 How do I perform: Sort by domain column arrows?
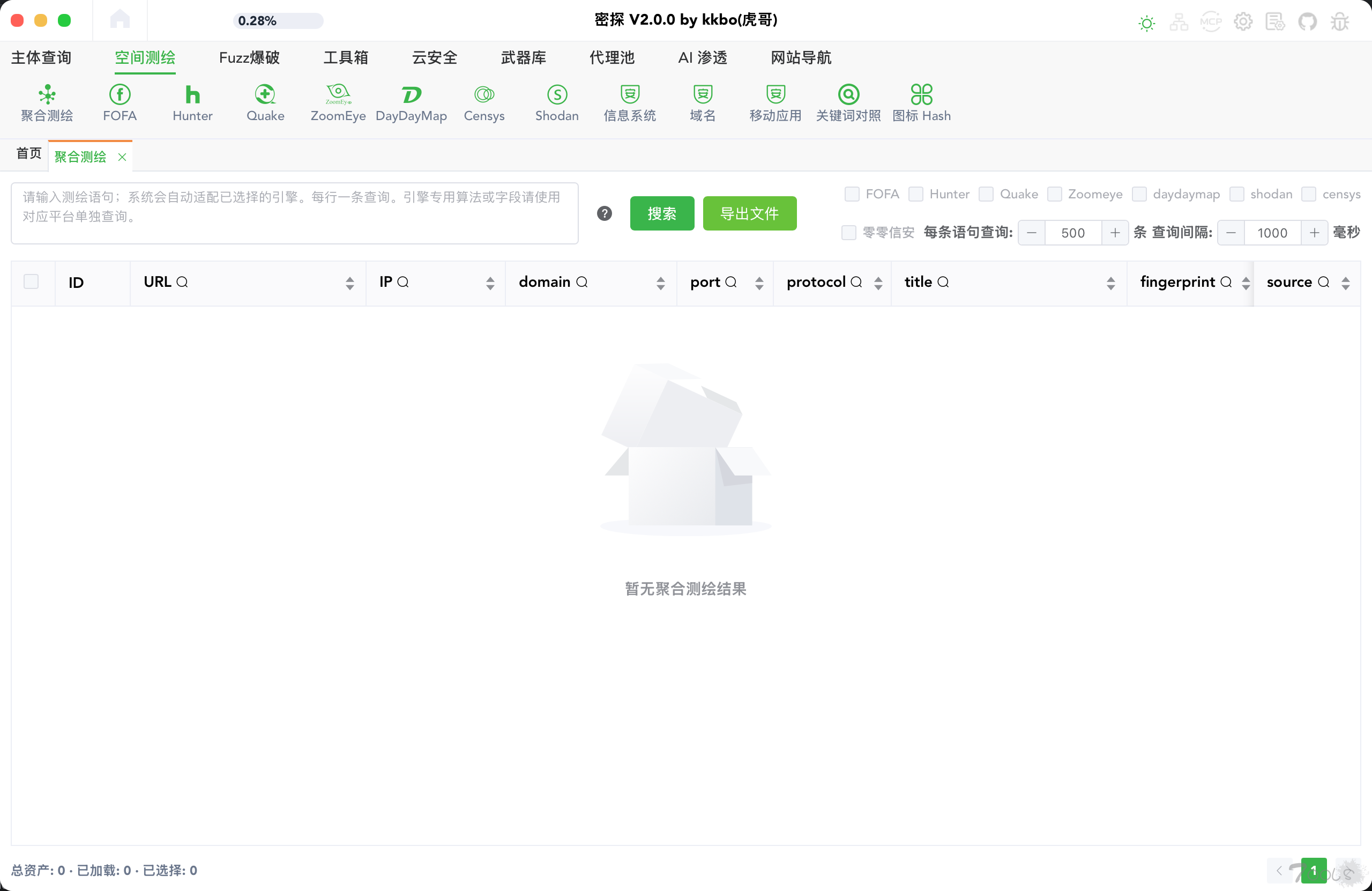tap(661, 283)
